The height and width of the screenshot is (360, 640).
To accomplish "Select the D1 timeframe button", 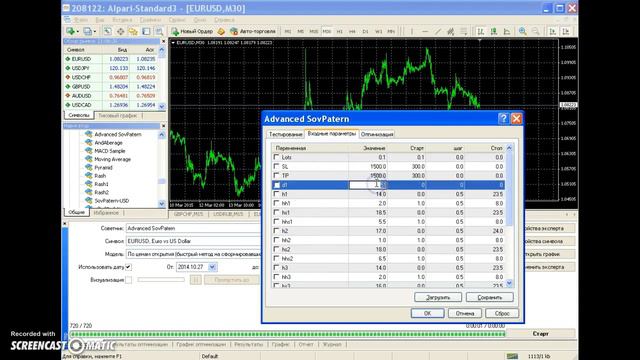I will click(365, 31).
